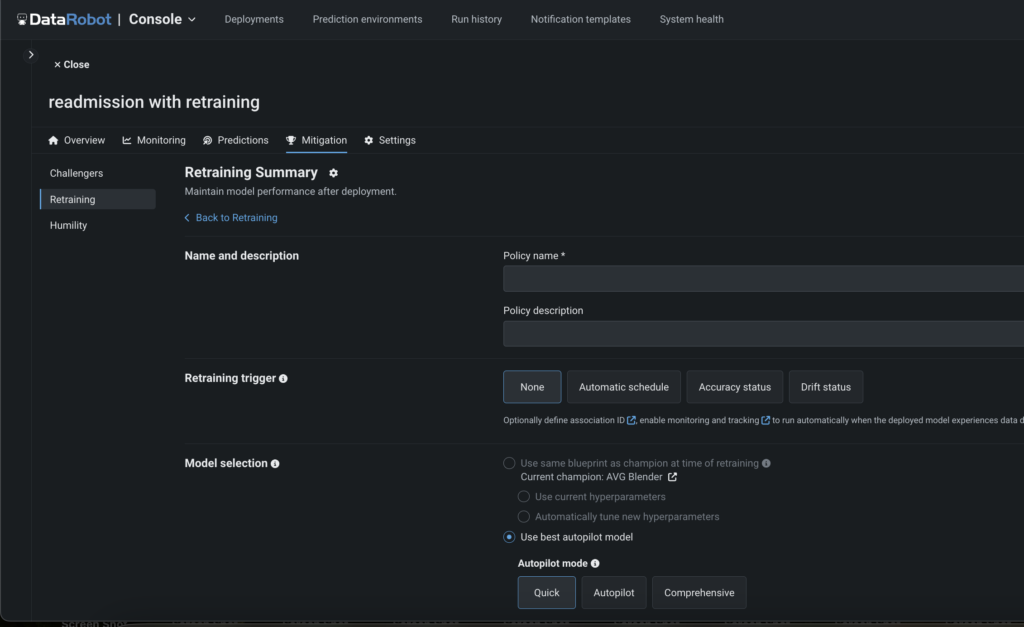Image resolution: width=1024 pixels, height=627 pixels.
Task: Click the Overview home icon
Action: (x=51, y=140)
